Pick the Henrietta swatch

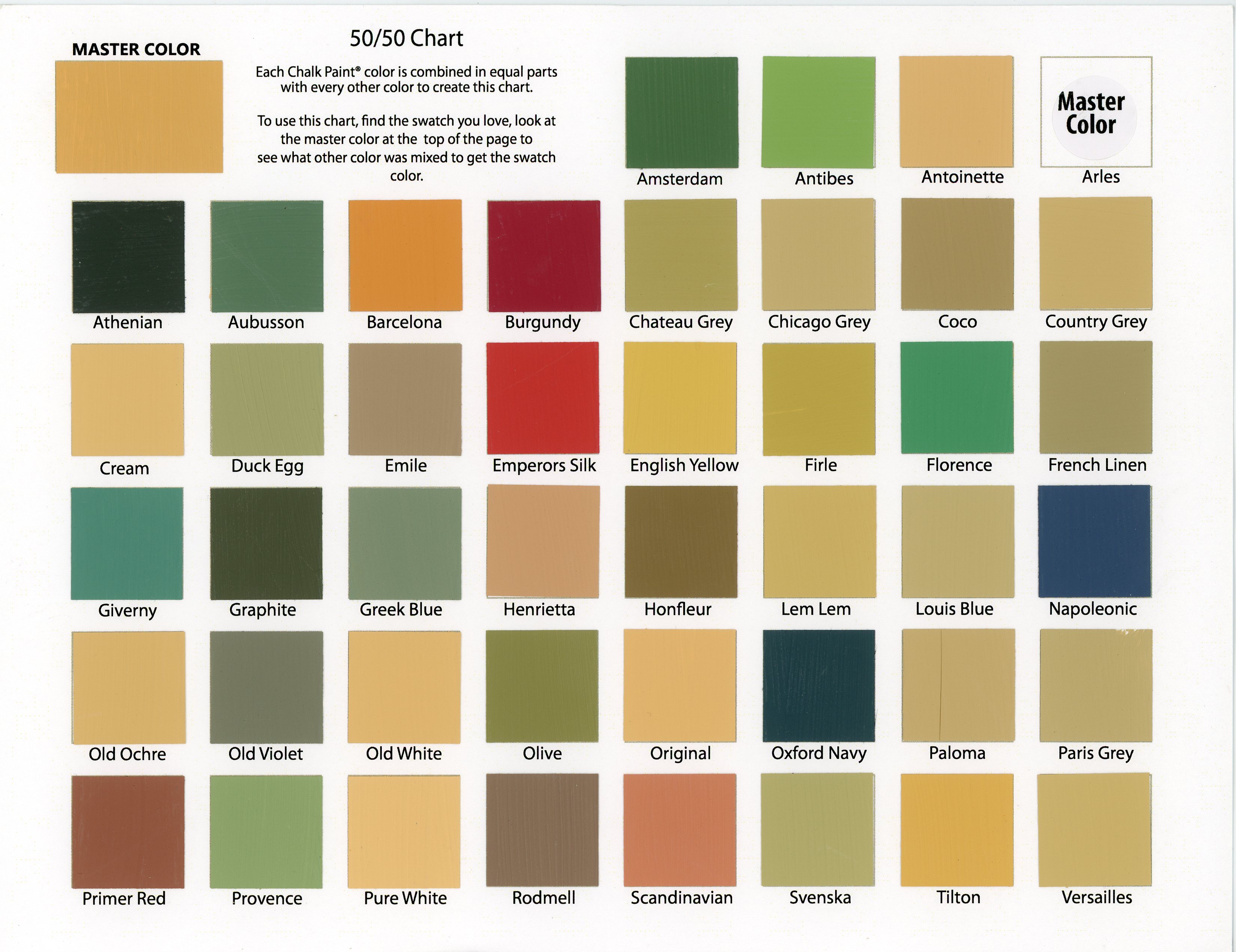point(543,542)
